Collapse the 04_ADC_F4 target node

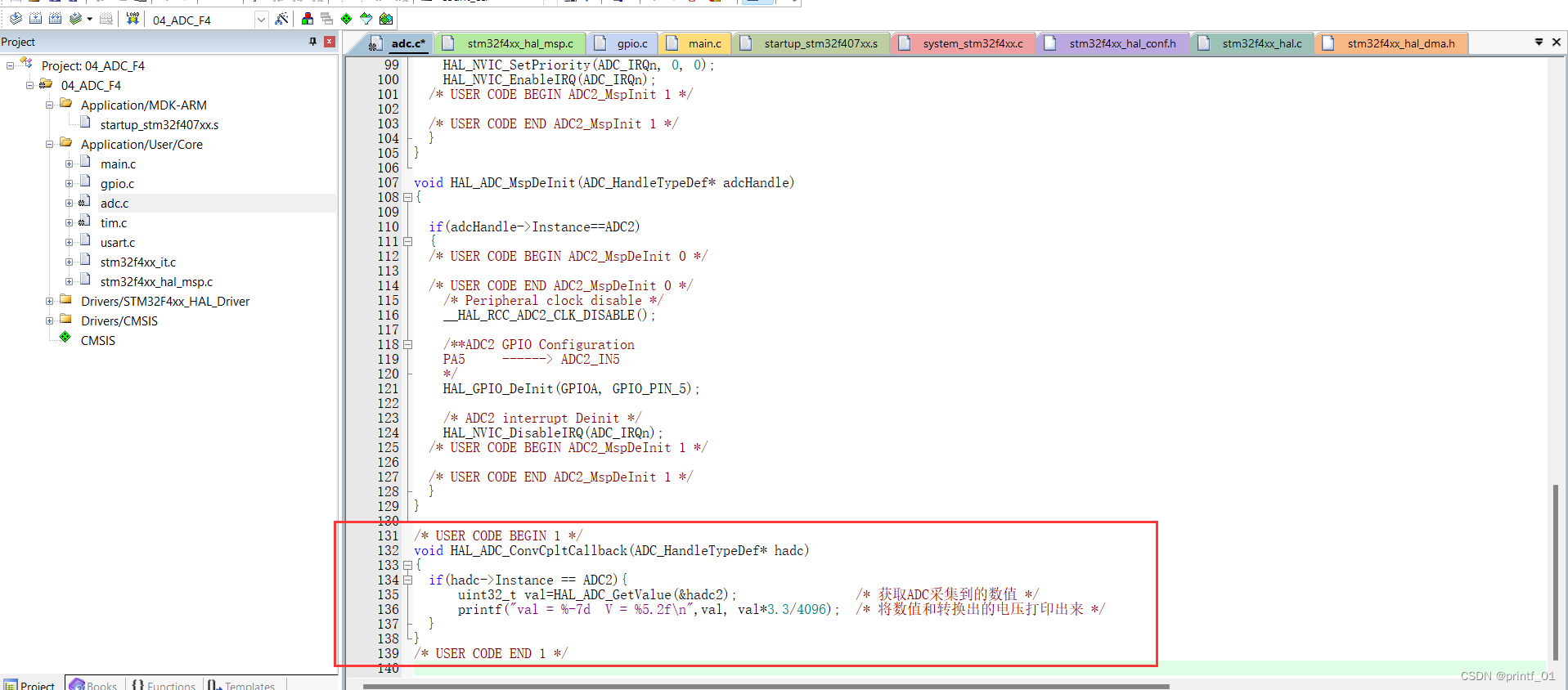coord(29,85)
